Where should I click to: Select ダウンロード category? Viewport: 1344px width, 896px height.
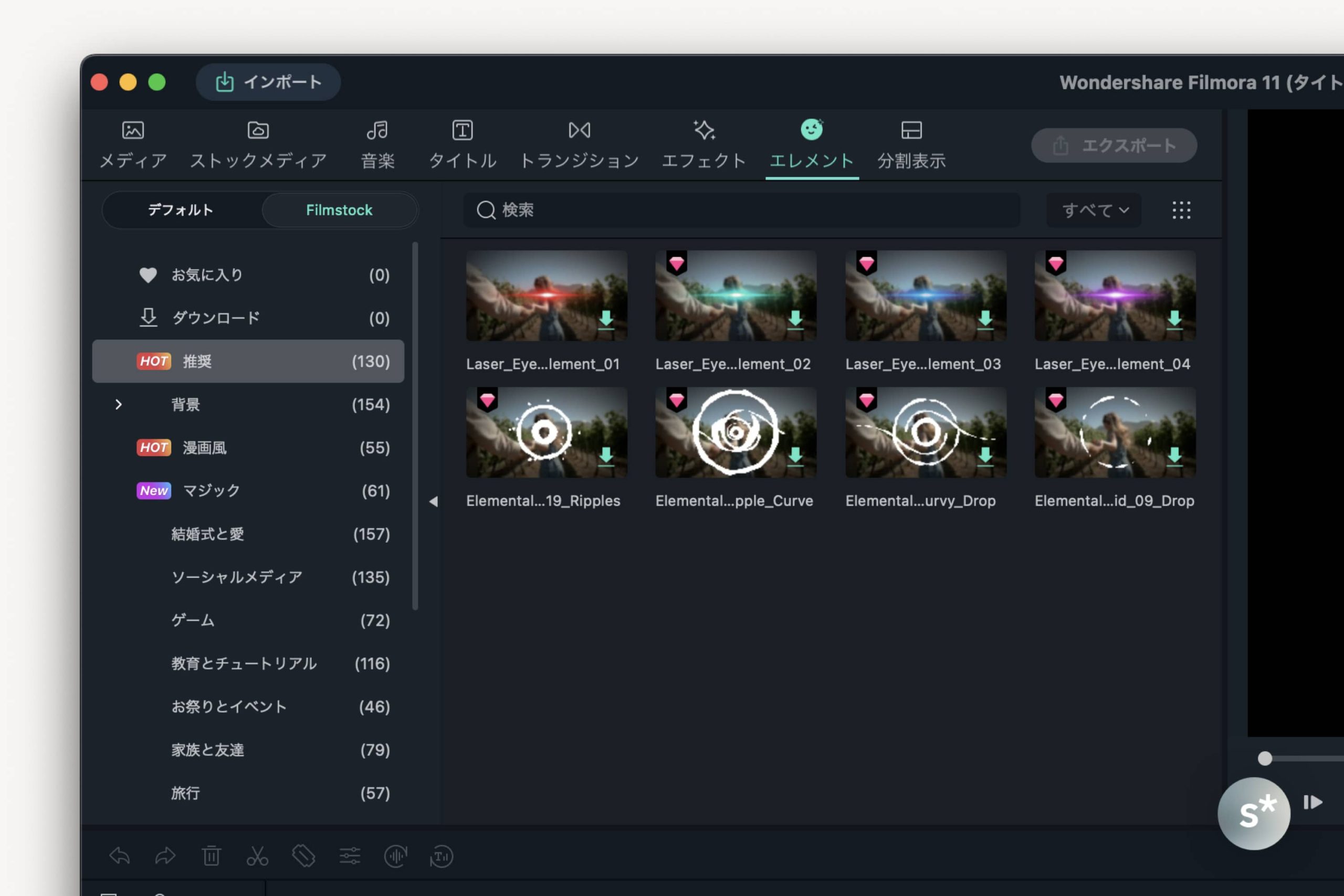(x=248, y=318)
